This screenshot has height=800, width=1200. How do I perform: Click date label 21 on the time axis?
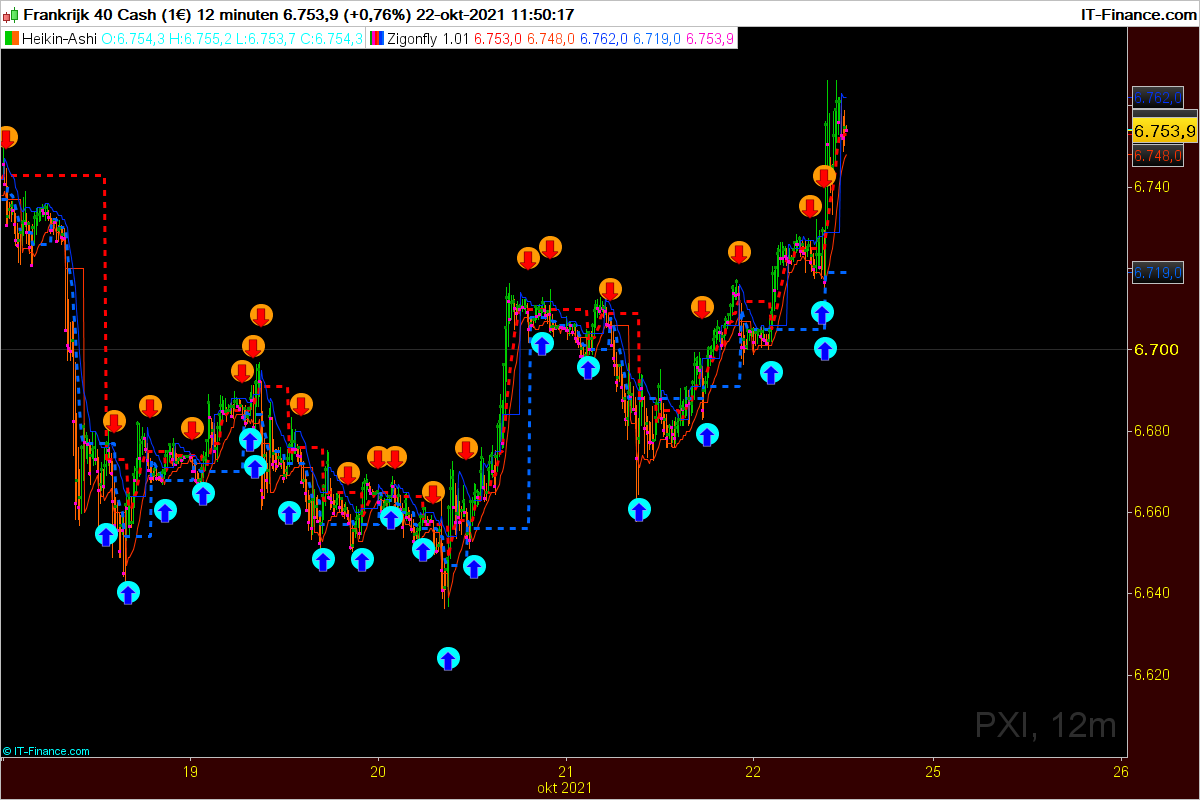566,772
